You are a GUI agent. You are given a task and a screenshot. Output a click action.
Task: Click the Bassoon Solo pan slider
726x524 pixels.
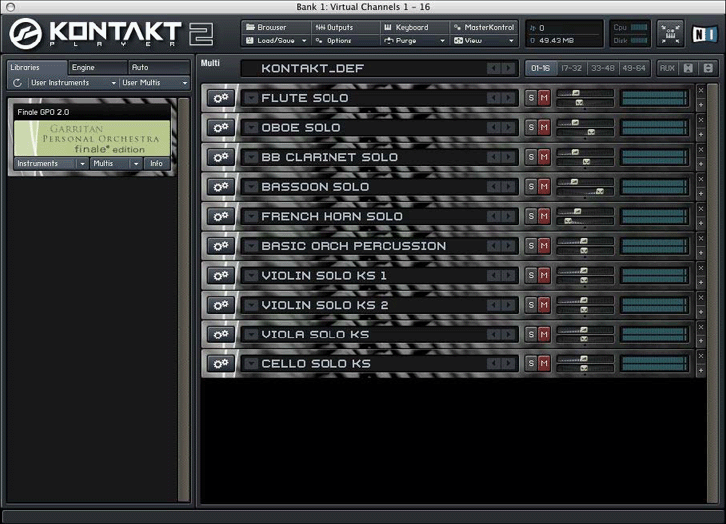tap(585, 192)
